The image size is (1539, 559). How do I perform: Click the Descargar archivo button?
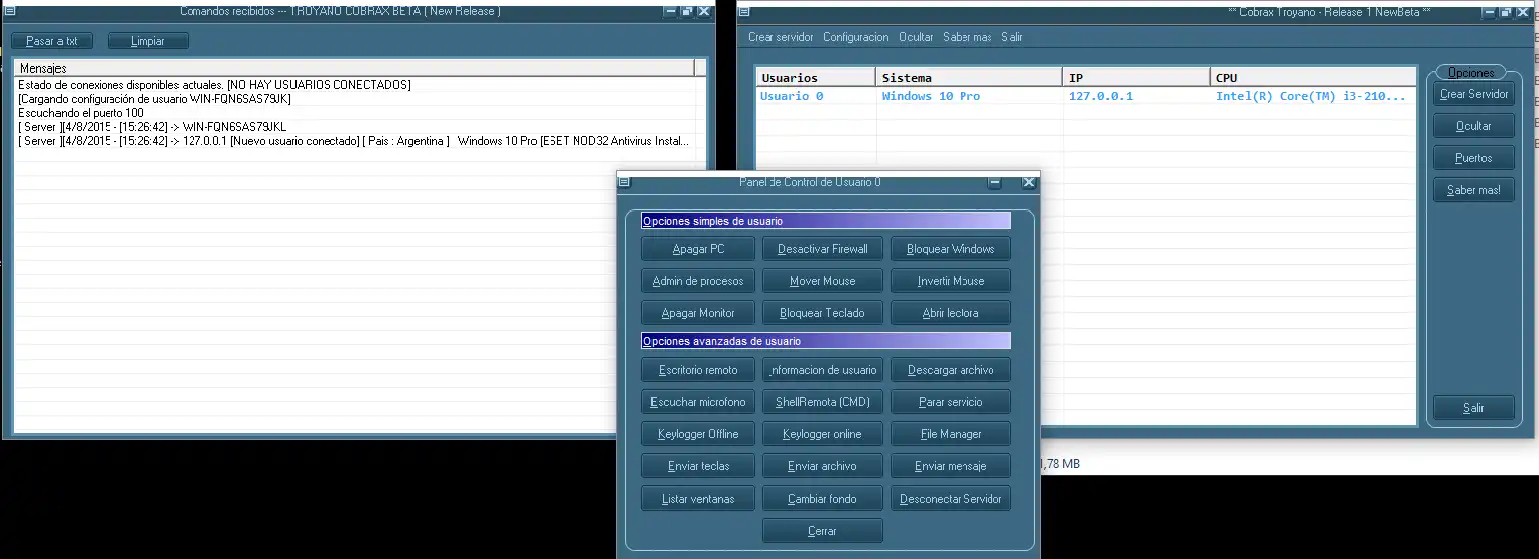[x=950, y=370]
